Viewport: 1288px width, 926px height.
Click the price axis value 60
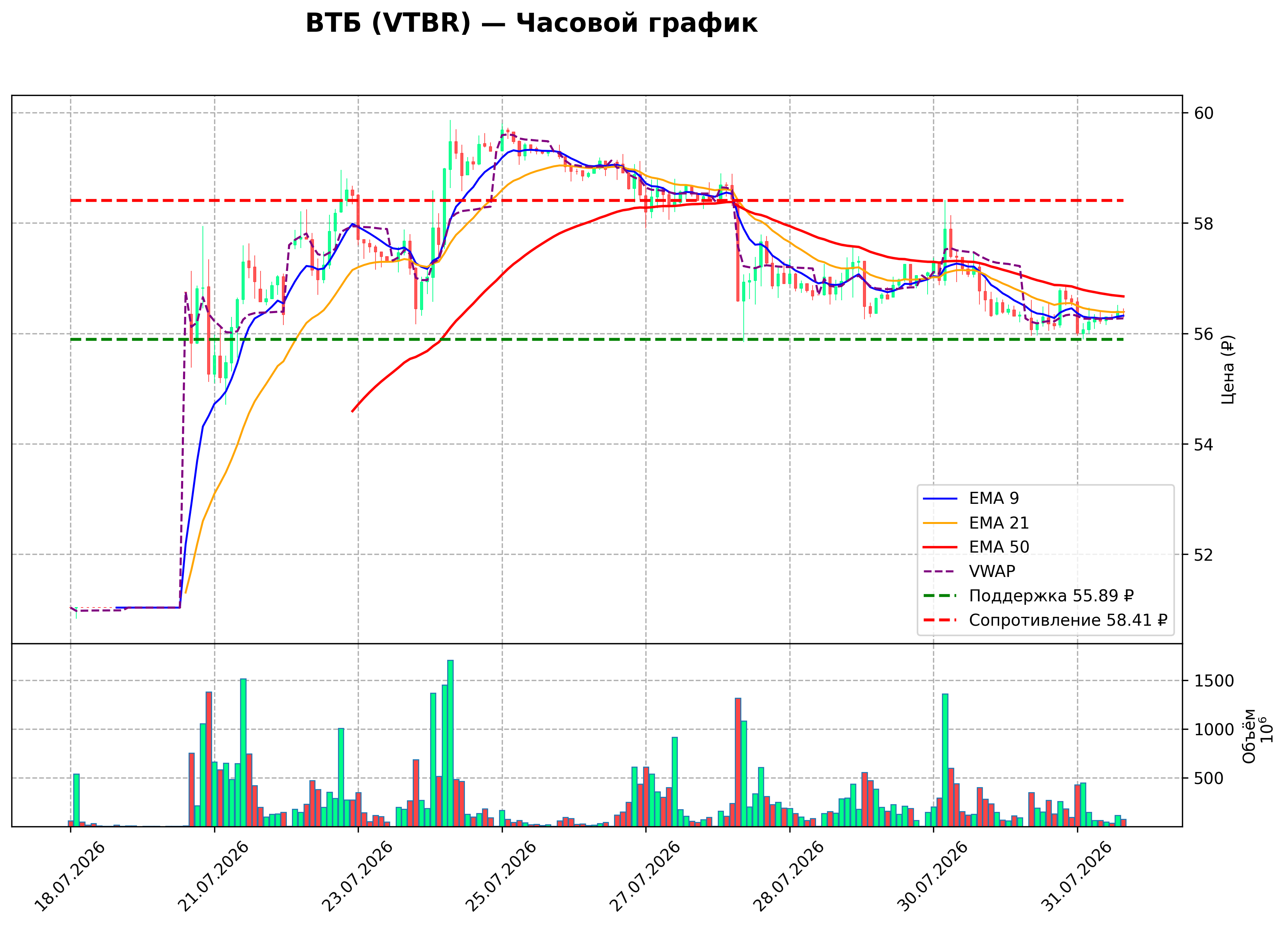(1204, 113)
